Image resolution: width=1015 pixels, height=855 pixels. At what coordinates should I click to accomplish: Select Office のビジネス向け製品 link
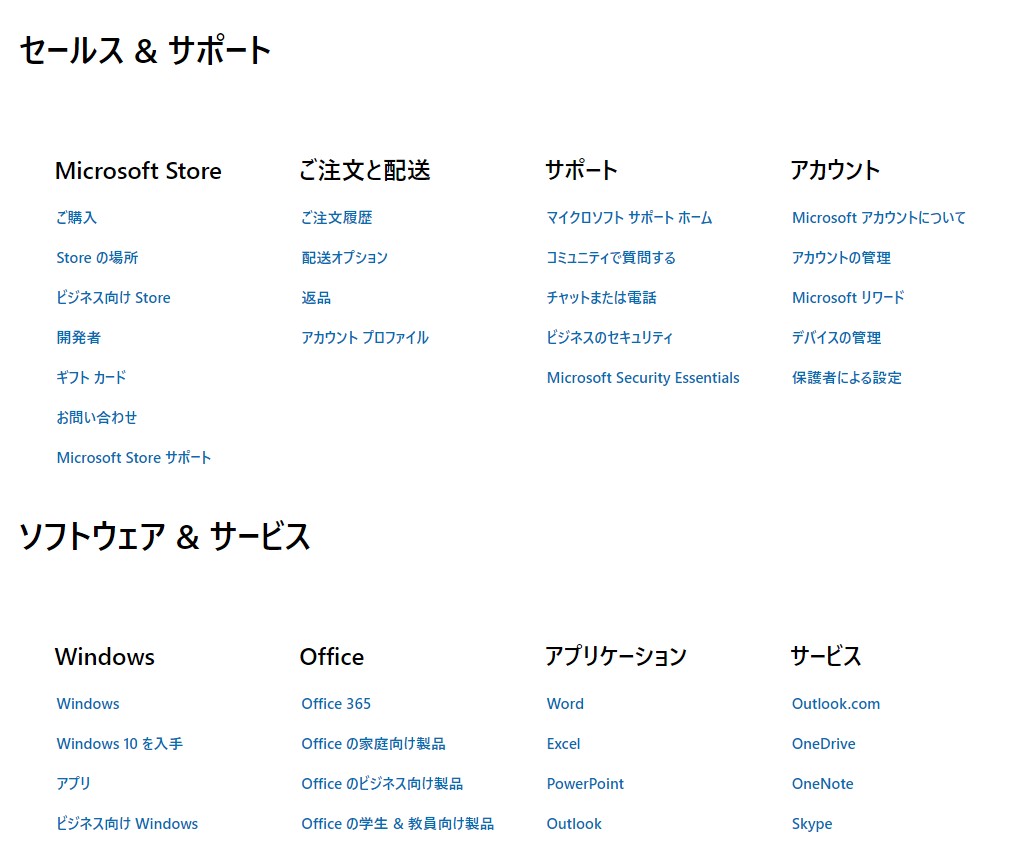pyautogui.click(x=382, y=783)
